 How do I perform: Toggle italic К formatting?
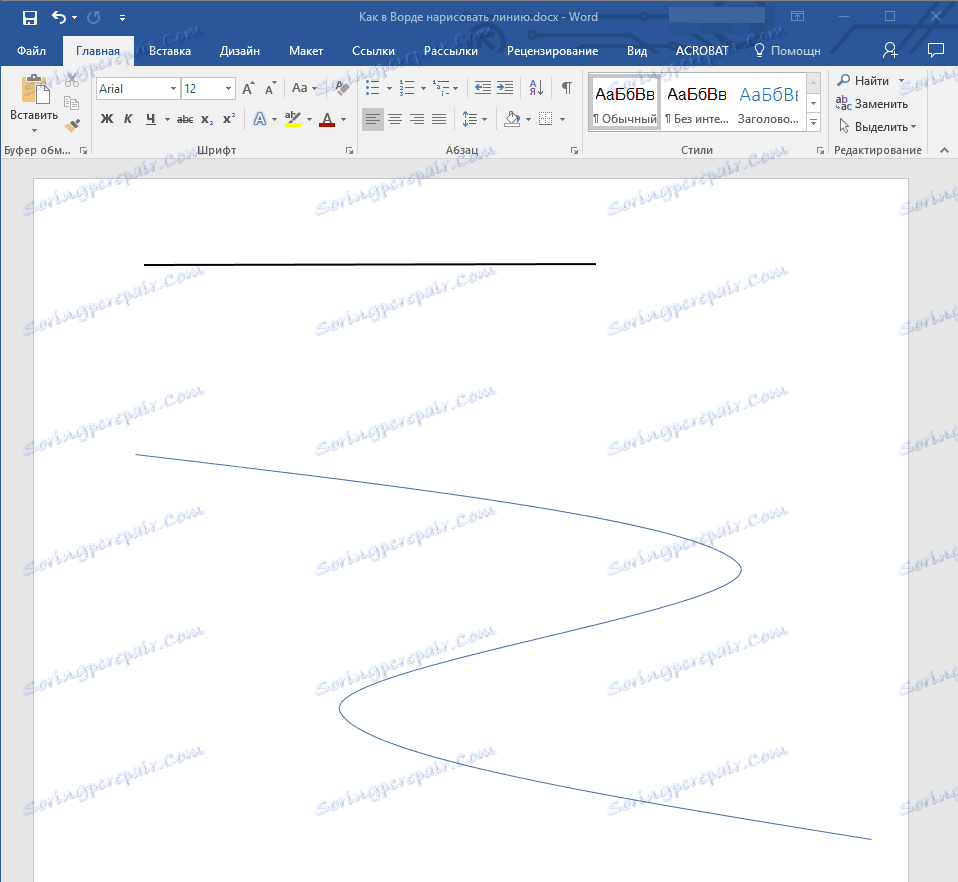click(128, 119)
